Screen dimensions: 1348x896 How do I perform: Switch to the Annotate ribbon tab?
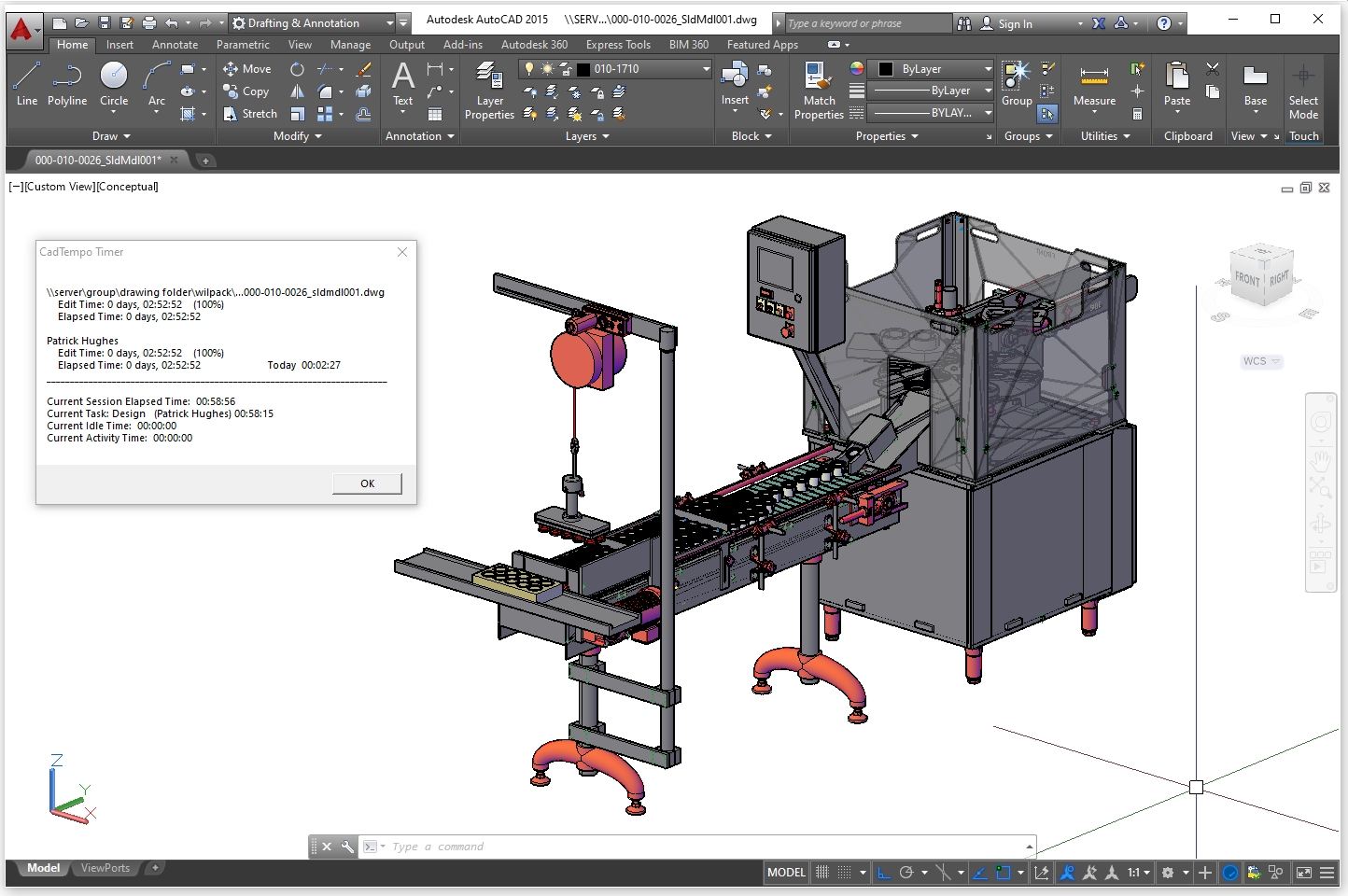[175, 45]
